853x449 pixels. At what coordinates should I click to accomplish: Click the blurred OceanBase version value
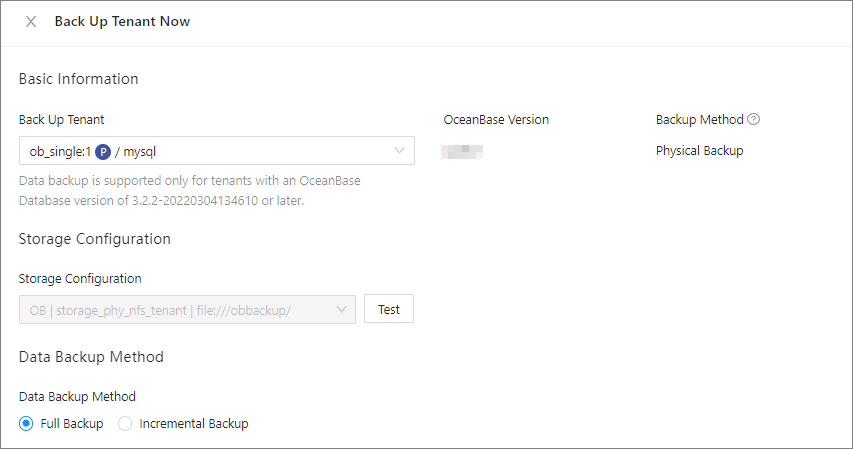pos(463,151)
